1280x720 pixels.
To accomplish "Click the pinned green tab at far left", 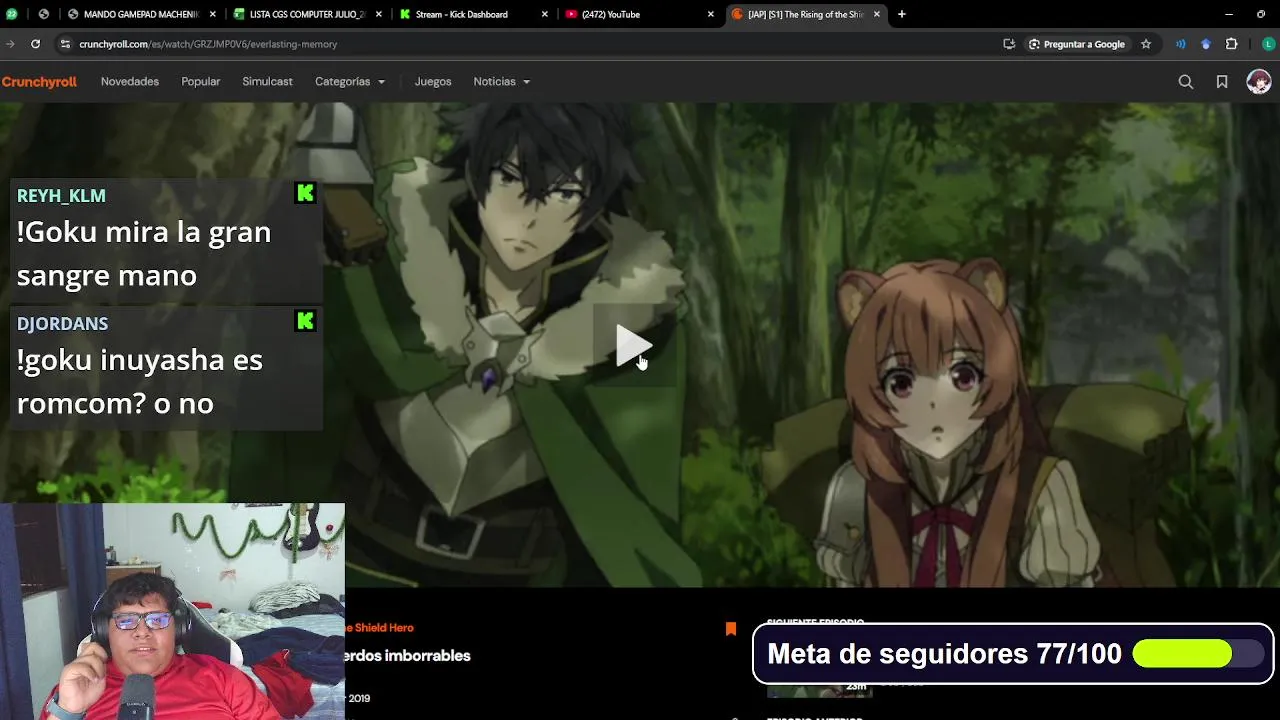I will 11,14.
